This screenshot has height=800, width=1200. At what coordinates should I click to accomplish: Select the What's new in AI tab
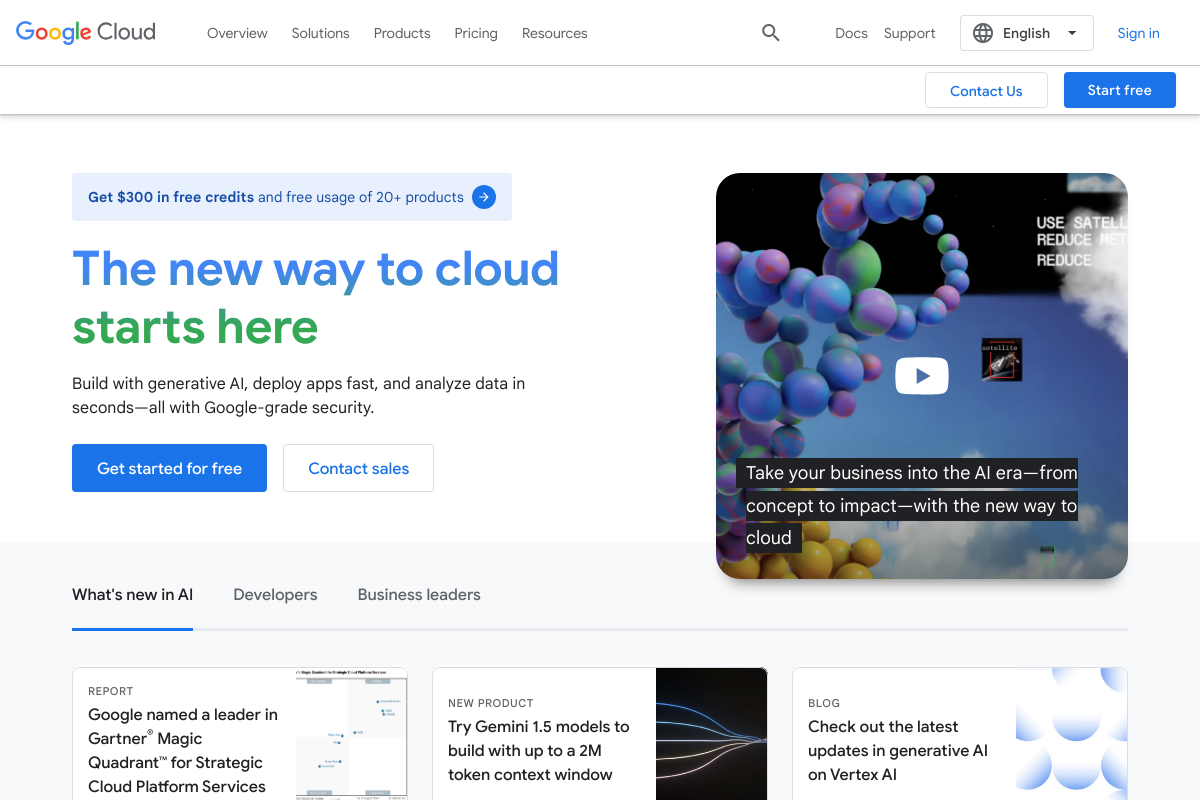click(x=132, y=595)
